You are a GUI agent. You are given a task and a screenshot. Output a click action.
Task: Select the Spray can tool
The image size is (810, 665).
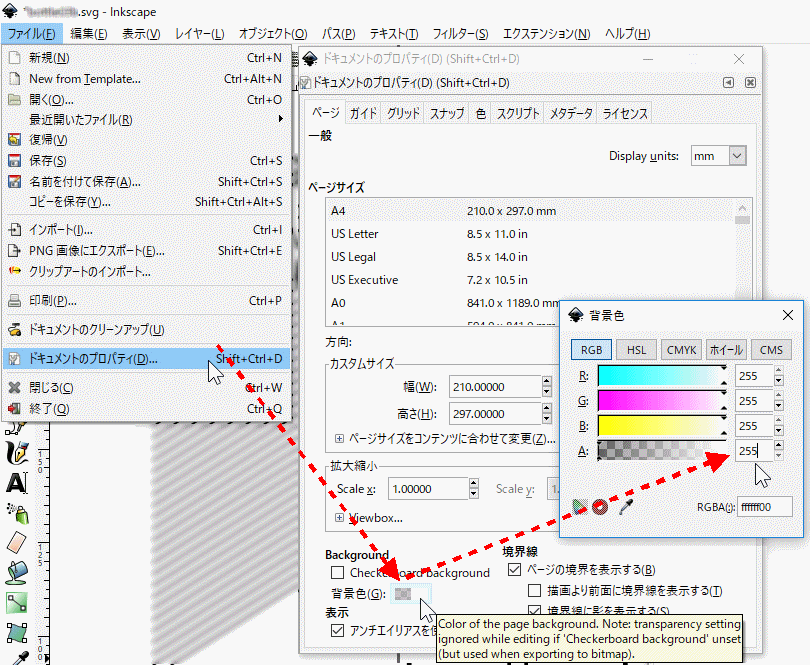coord(16,512)
